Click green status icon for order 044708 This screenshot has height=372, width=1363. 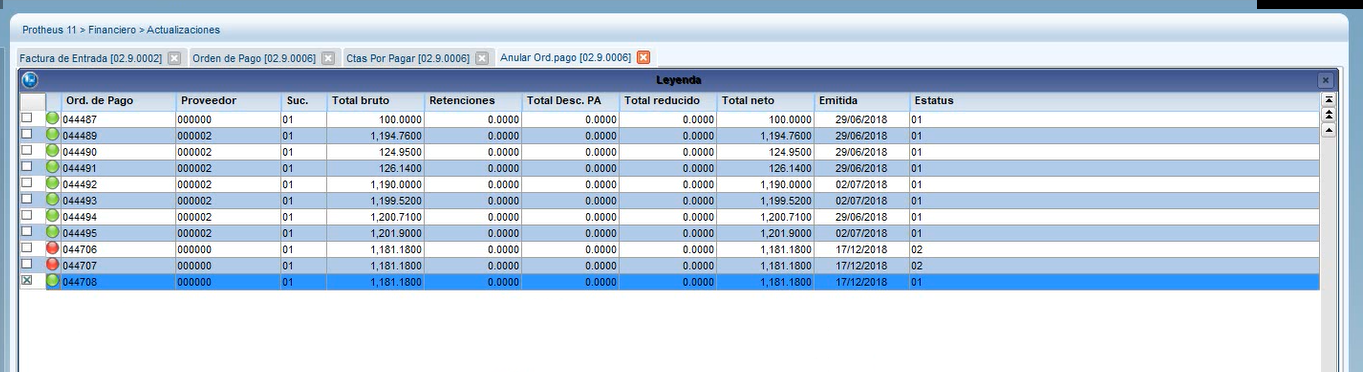click(x=53, y=281)
